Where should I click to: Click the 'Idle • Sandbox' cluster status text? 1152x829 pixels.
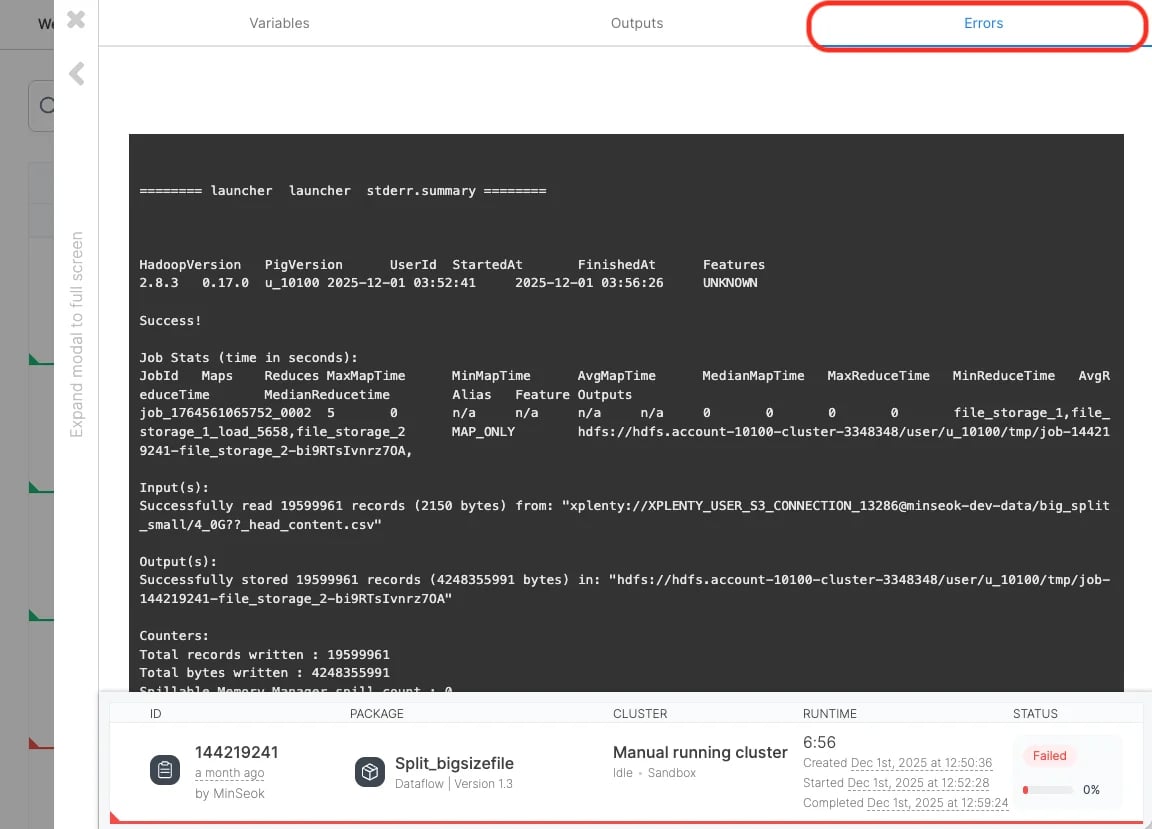(655, 772)
